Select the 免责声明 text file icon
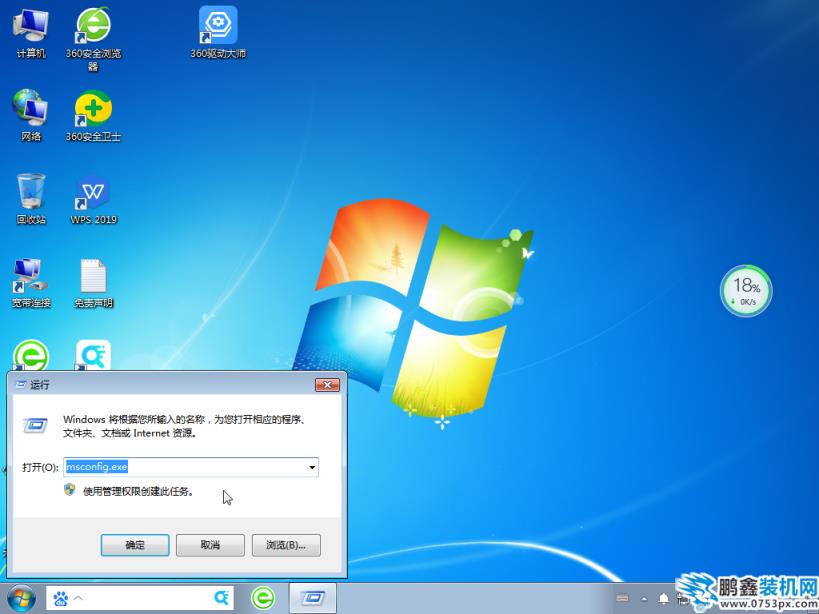 93,282
